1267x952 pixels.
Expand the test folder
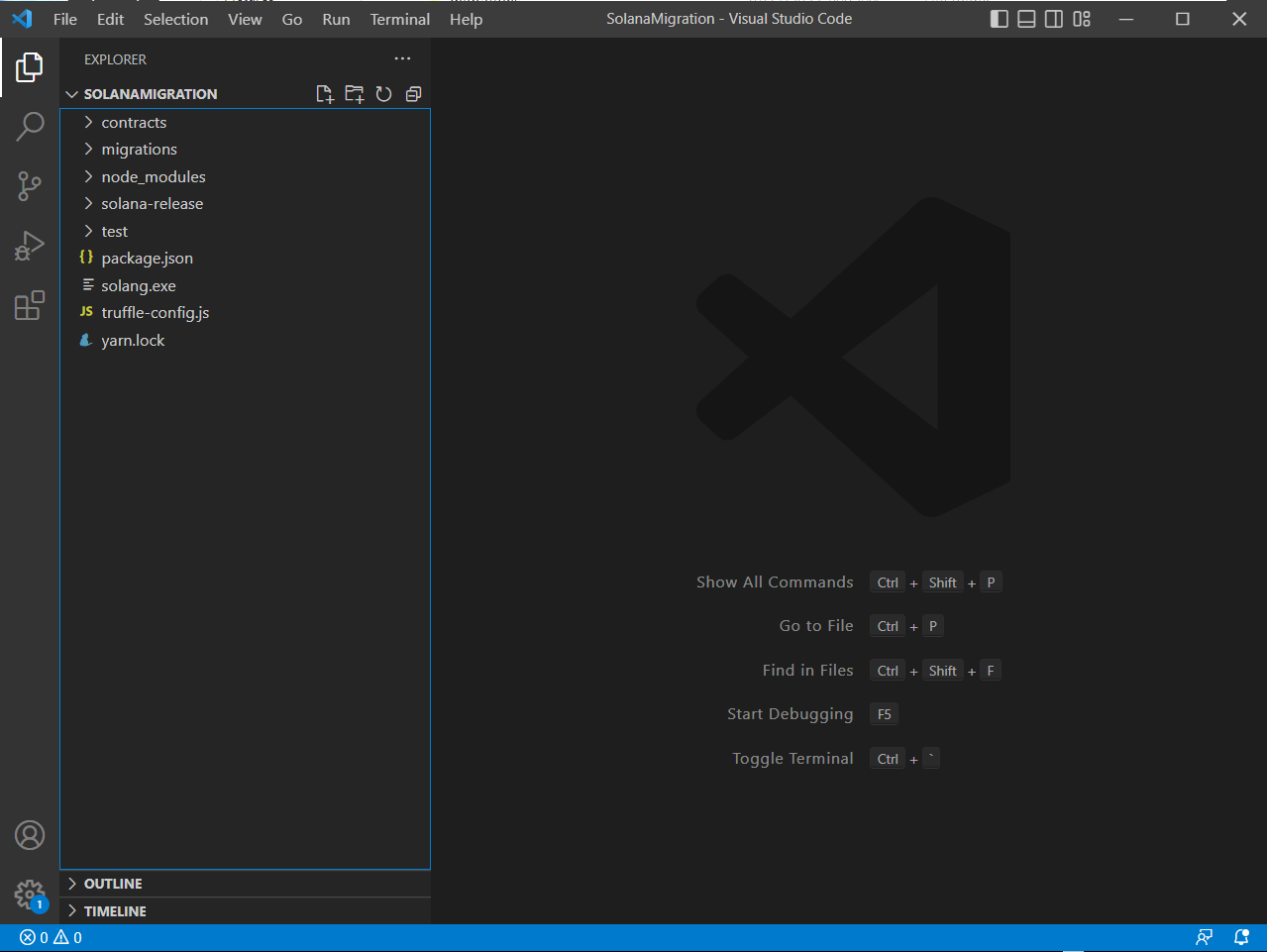[x=245, y=232]
